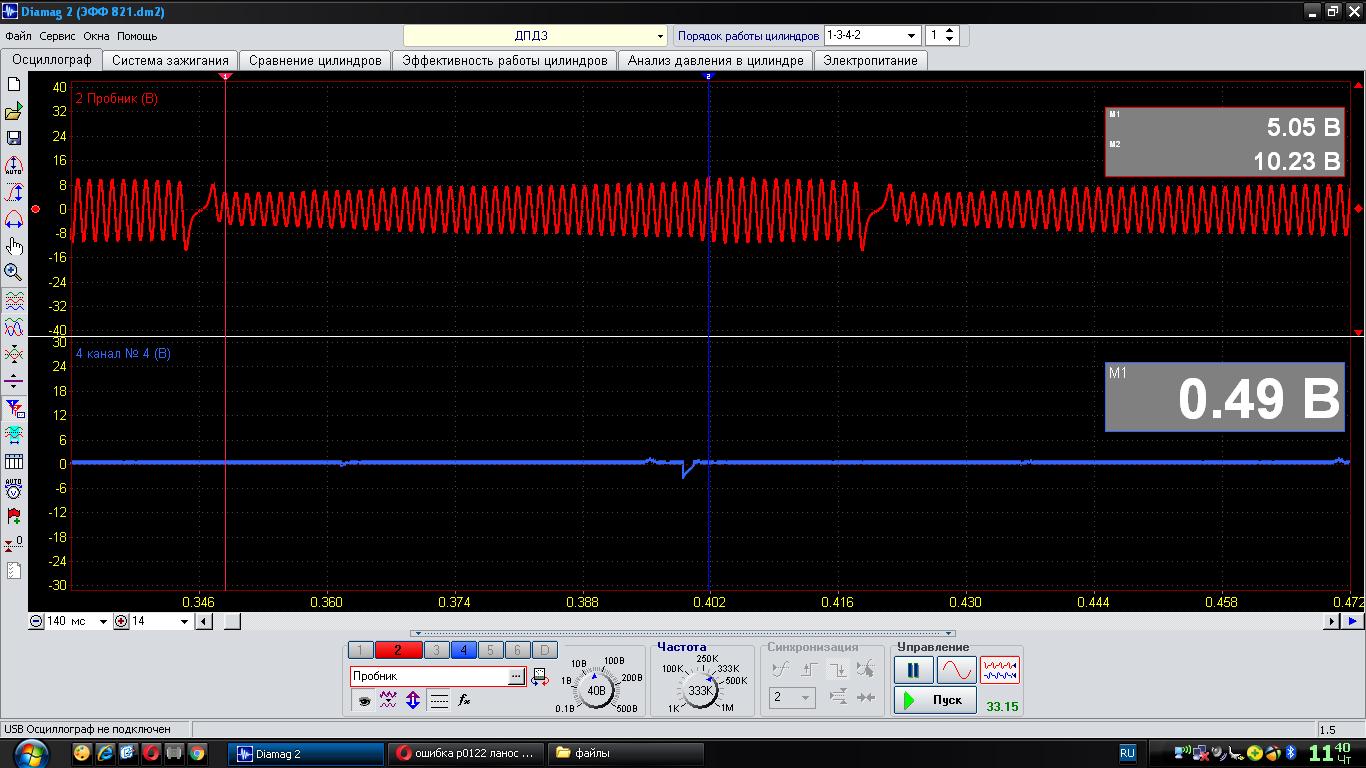Screen dimensions: 1366x768
Task: Click the time scale minus button
Action: coord(36,621)
